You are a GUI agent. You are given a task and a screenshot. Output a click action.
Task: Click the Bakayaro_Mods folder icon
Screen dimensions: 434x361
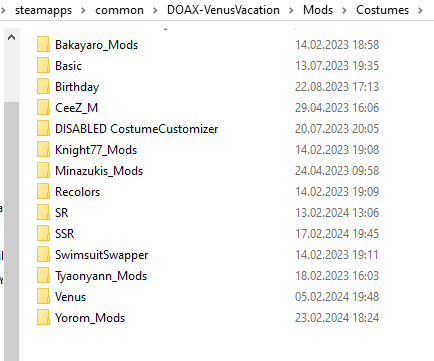pos(43,45)
